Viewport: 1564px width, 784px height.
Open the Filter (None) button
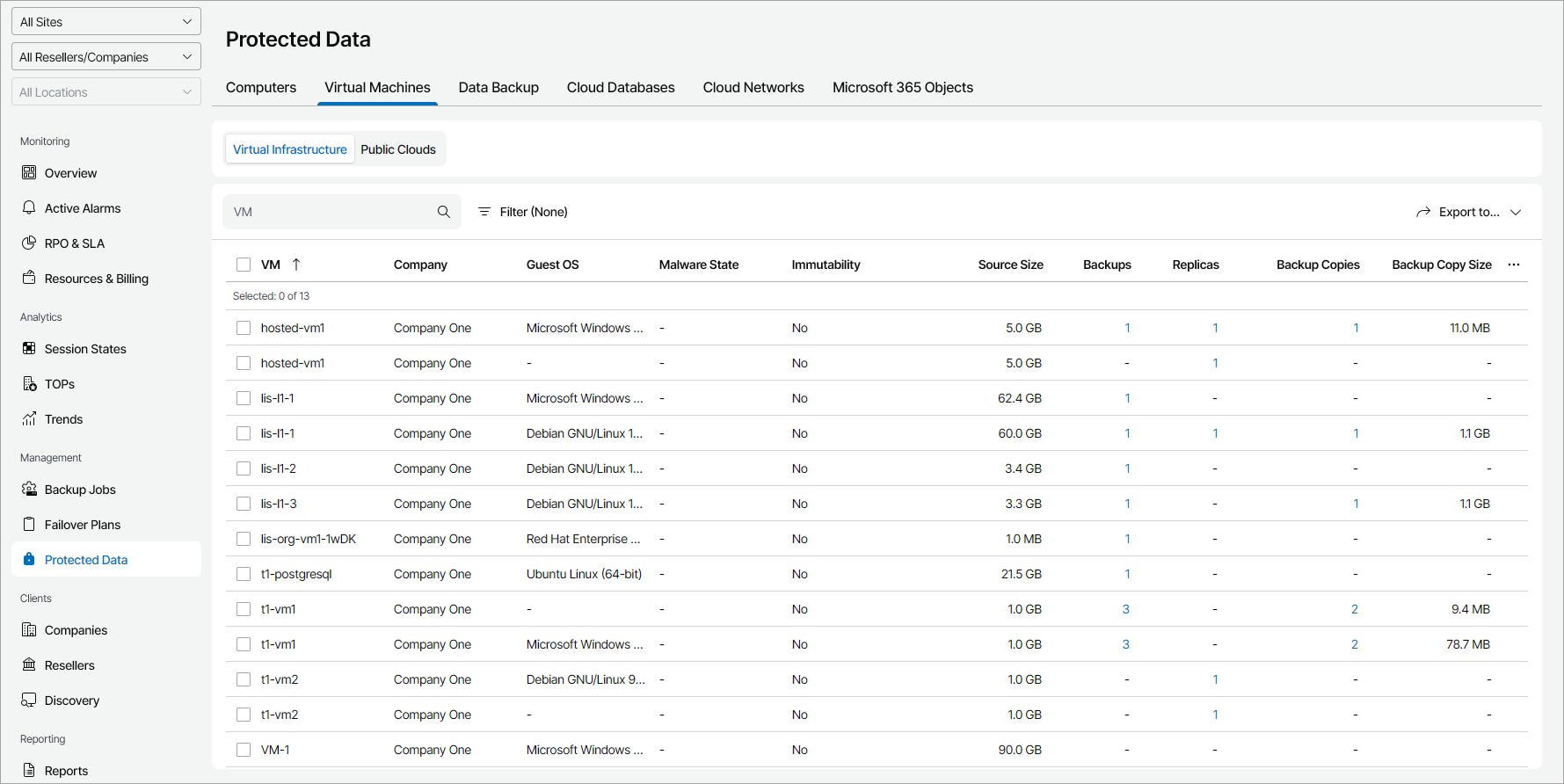pos(523,212)
